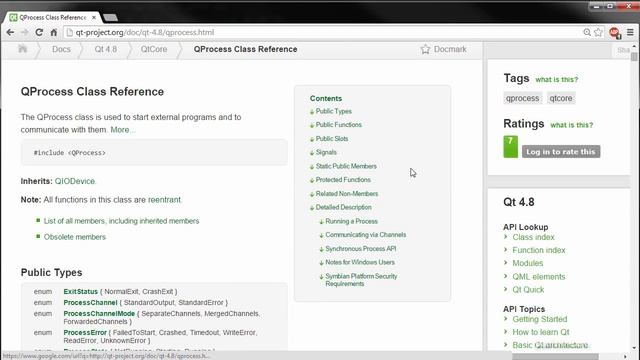The height and width of the screenshot is (360, 640).
Task: Click the green rating score 7 box
Action: [510, 147]
